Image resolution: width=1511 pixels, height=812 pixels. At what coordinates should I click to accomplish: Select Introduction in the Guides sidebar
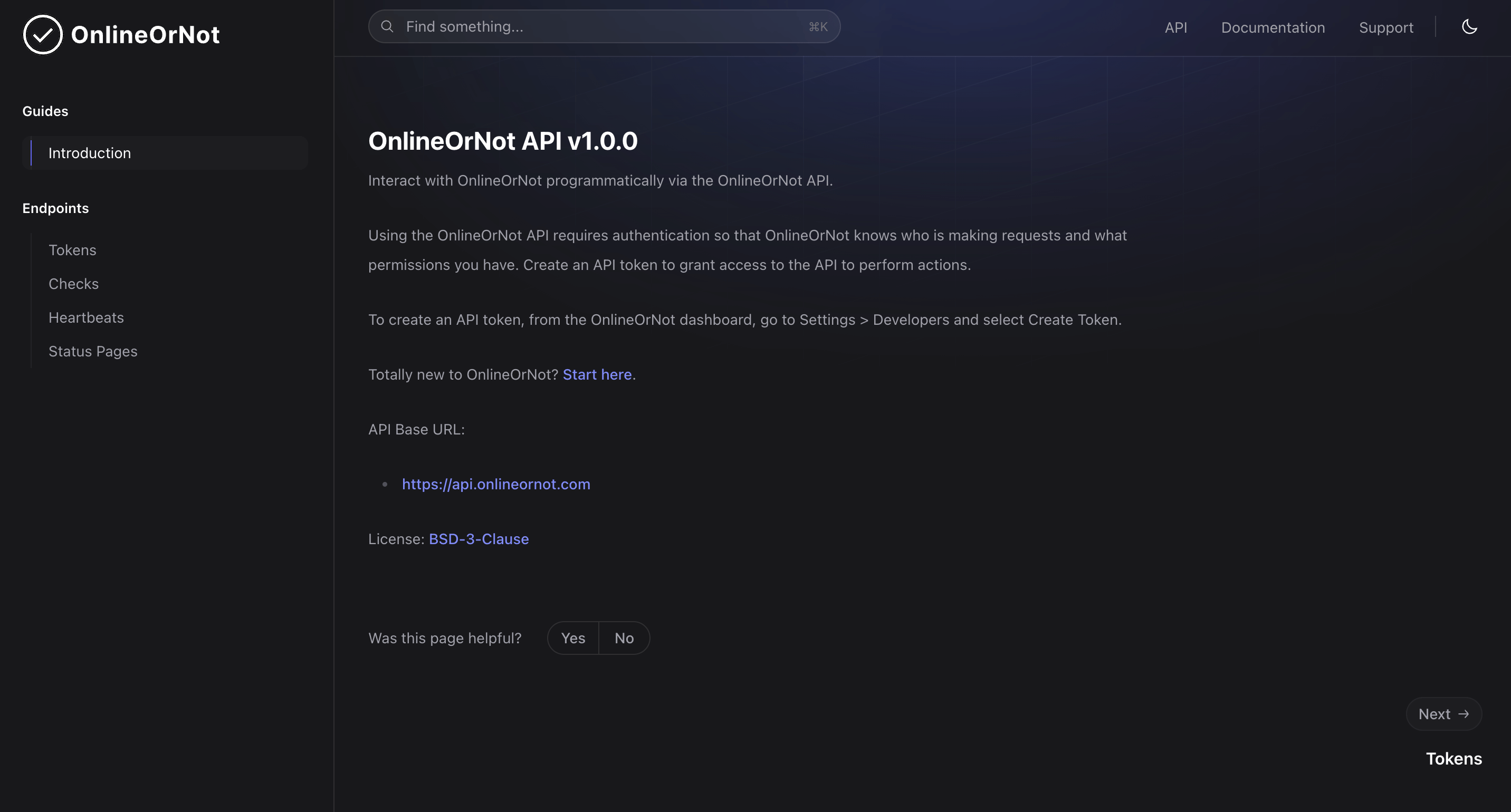click(x=89, y=153)
